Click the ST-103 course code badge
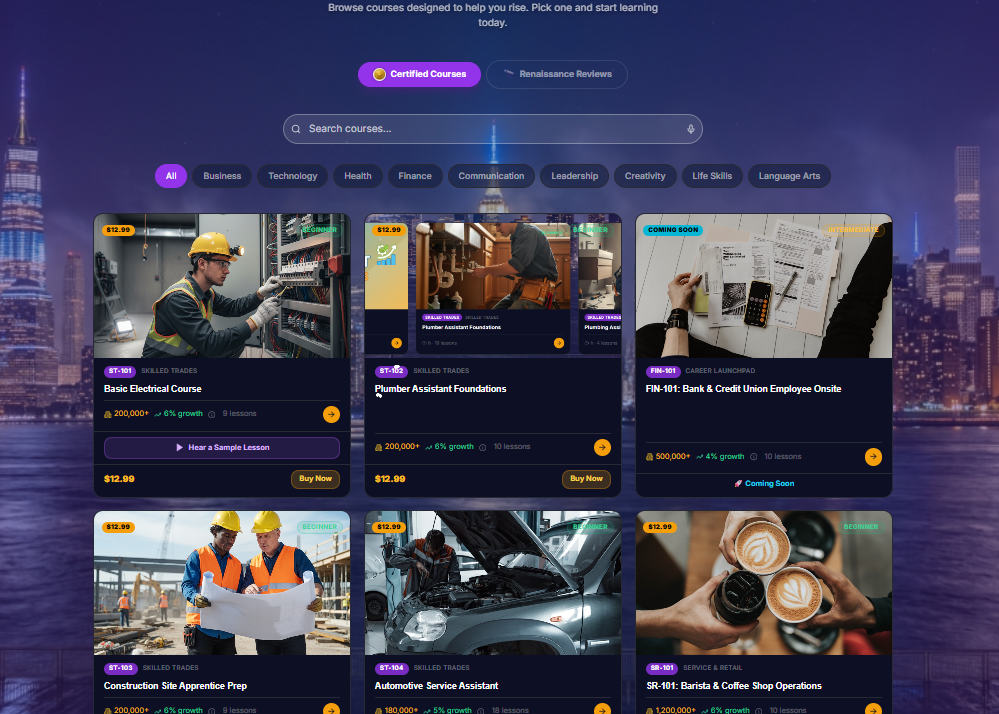Image resolution: width=999 pixels, height=714 pixels. (x=120, y=668)
